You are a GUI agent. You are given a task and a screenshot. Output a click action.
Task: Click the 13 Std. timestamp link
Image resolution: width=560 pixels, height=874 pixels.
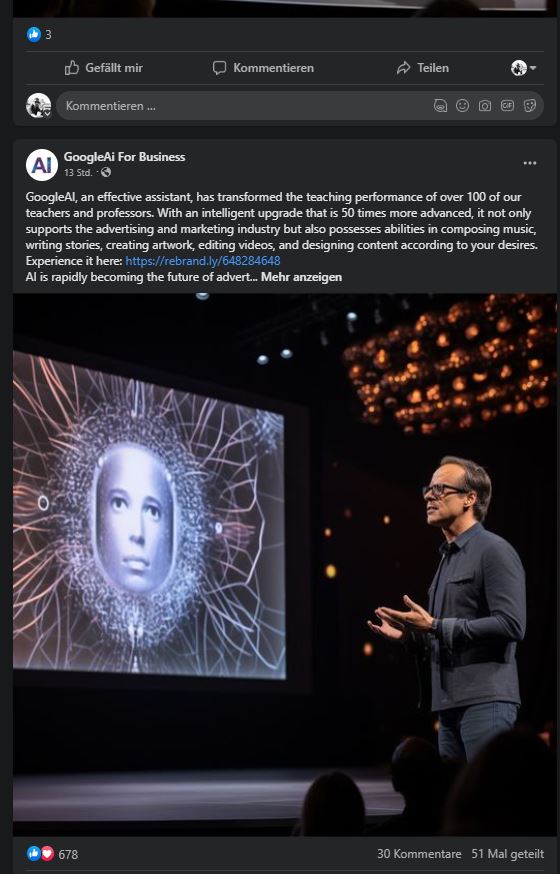[77, 173]
